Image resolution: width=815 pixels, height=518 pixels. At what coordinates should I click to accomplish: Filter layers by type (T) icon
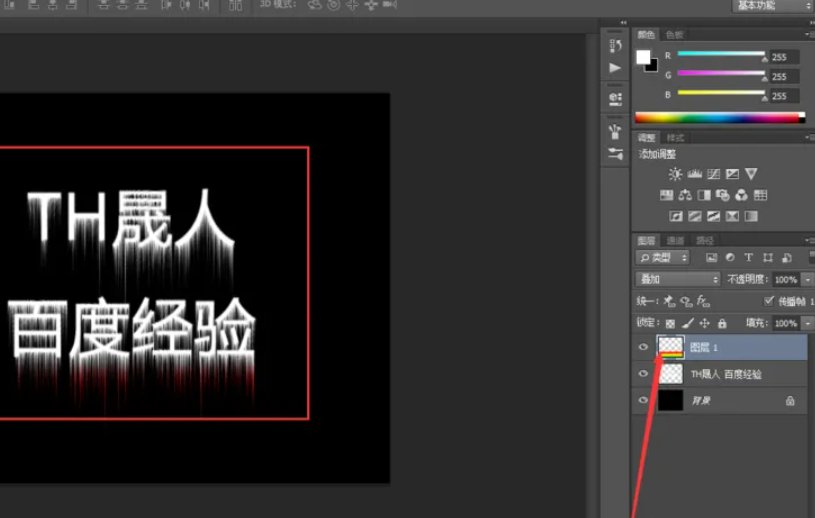(748, 258)
